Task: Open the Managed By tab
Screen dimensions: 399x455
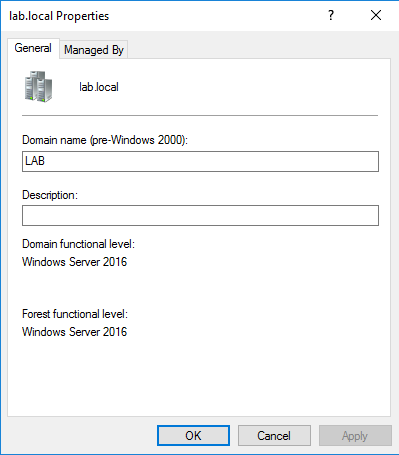Action: point(94,50)
